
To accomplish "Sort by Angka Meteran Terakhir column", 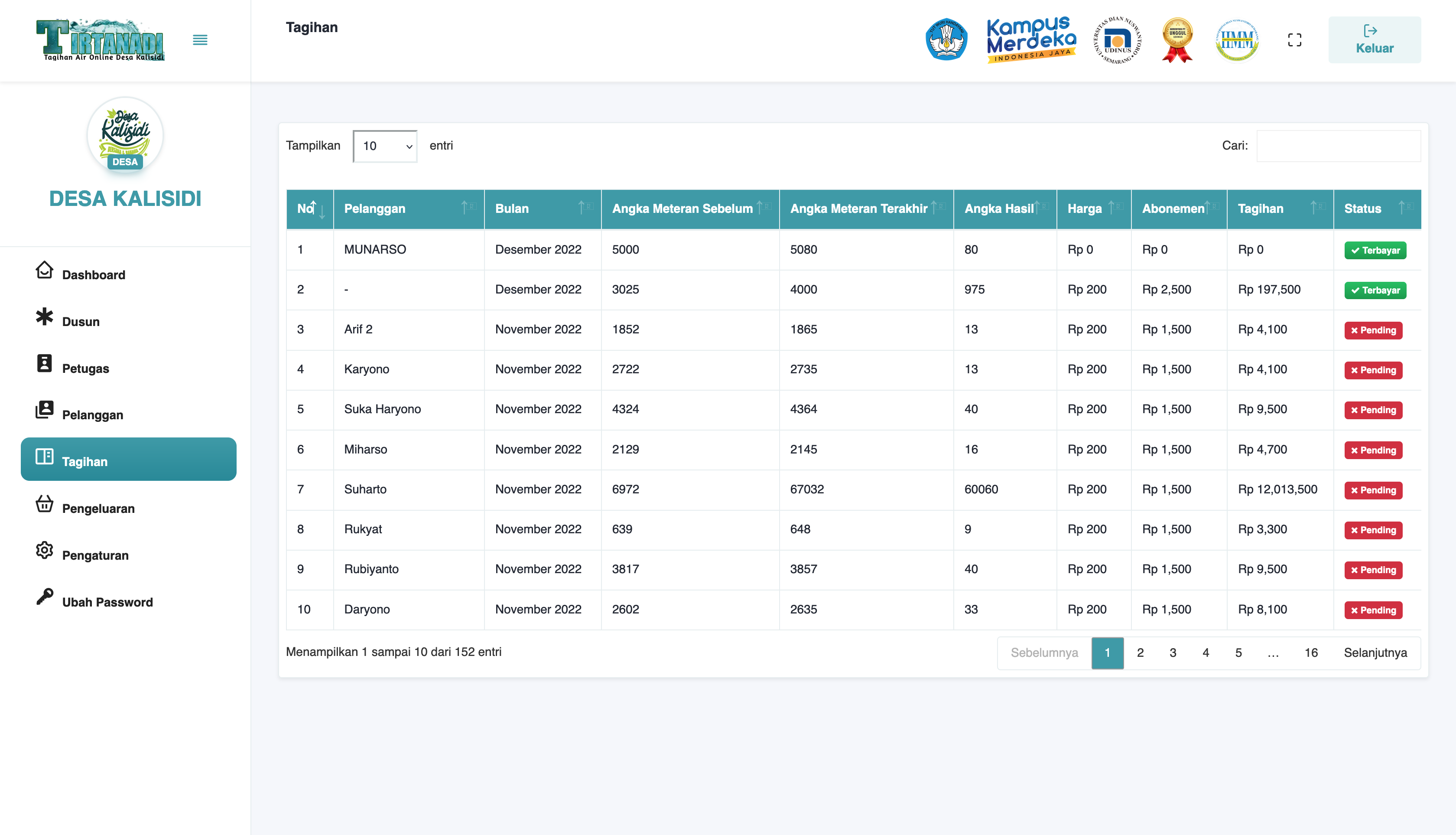I will (x=866, y=209).
